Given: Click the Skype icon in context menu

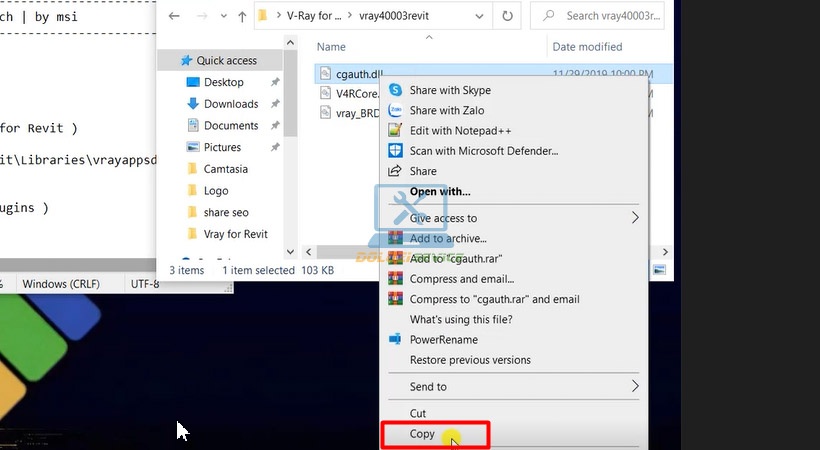Looking at the screenshot, I should click(x=395, y=90).
